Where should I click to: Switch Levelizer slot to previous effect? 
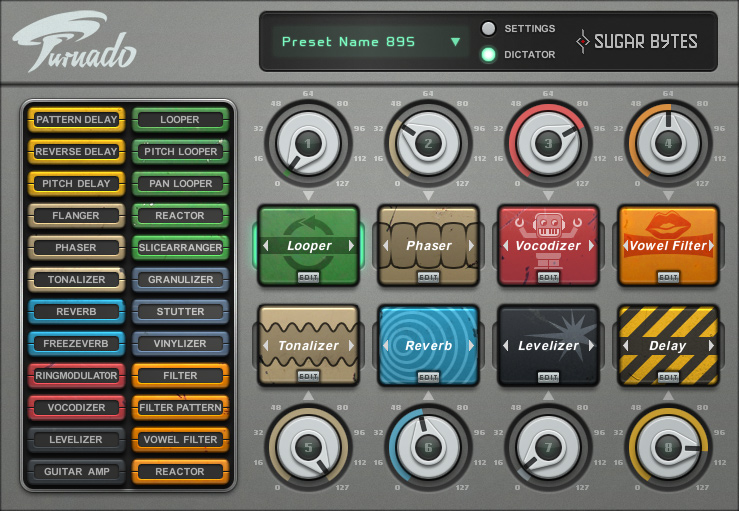[505, 346]
